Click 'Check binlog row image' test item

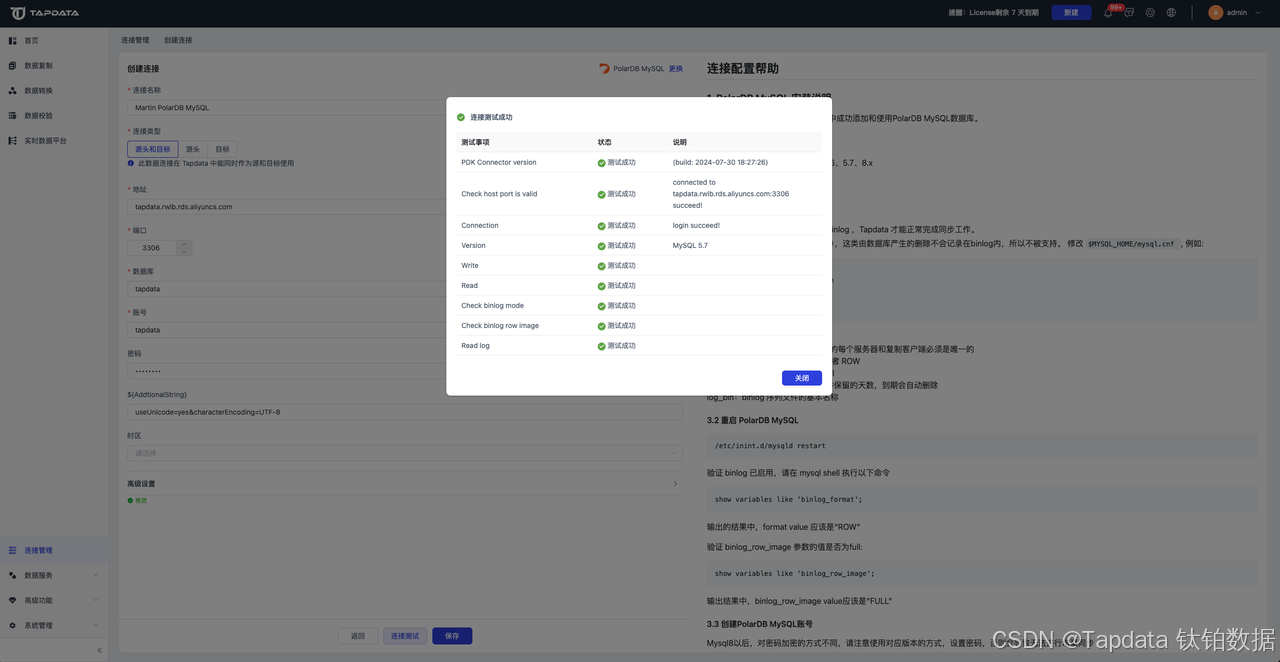pyautogui.click(x=500, y=326)
